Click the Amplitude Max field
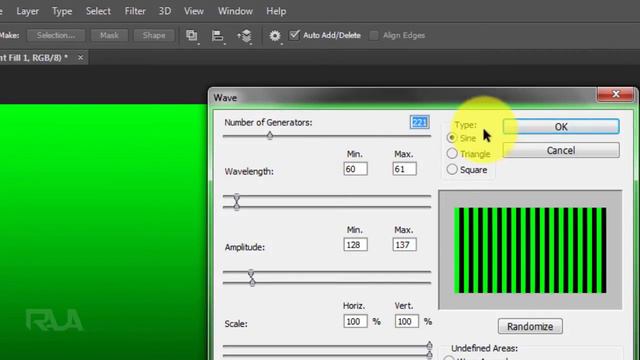Screen dimensions: 640x360 (x=404, y=245)
